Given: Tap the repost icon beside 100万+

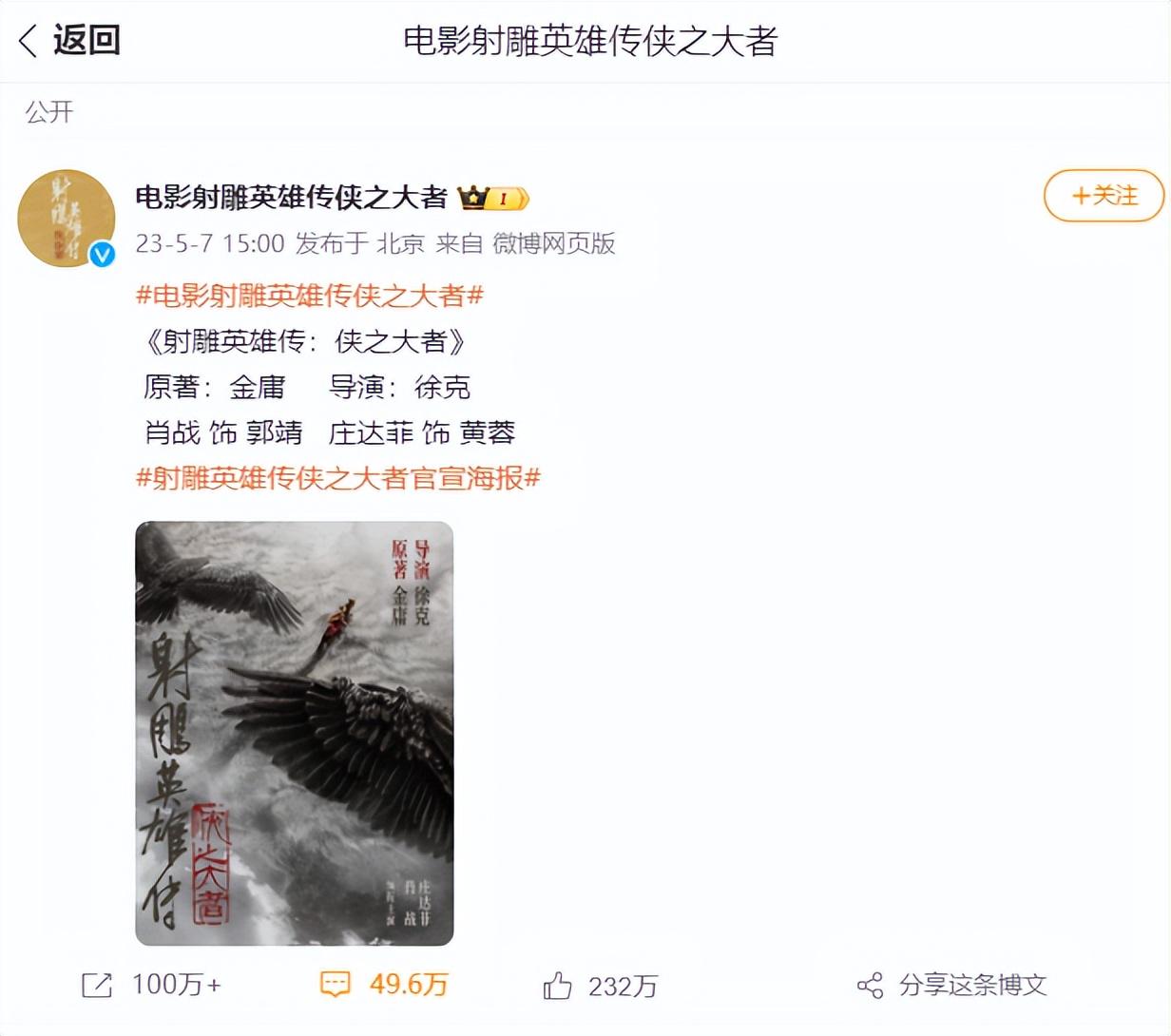Looking at the screenshot, I should [x=97, y=986].
